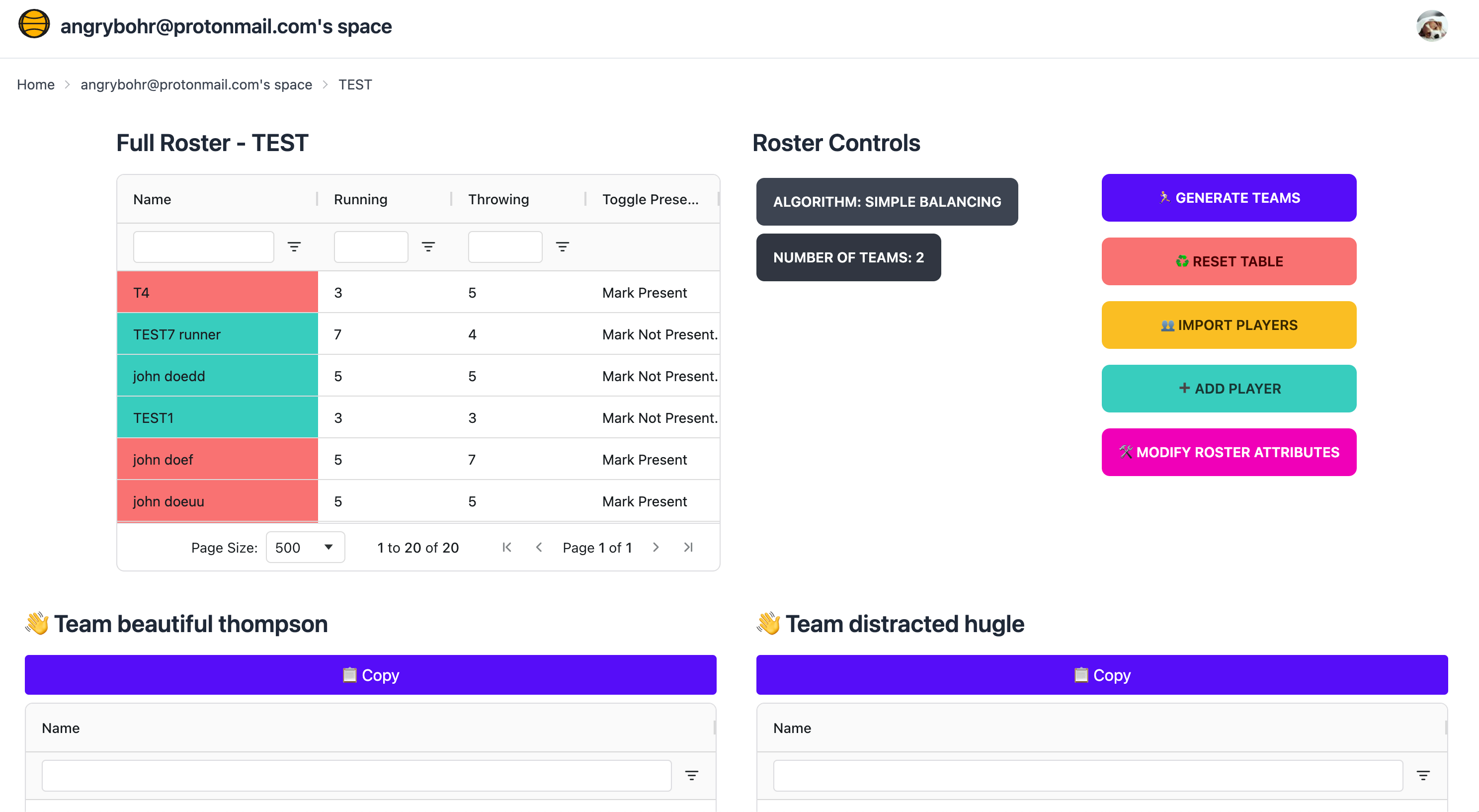
Task: Open the Name column filter icon in the roster table
Action: tap(294, 247)
